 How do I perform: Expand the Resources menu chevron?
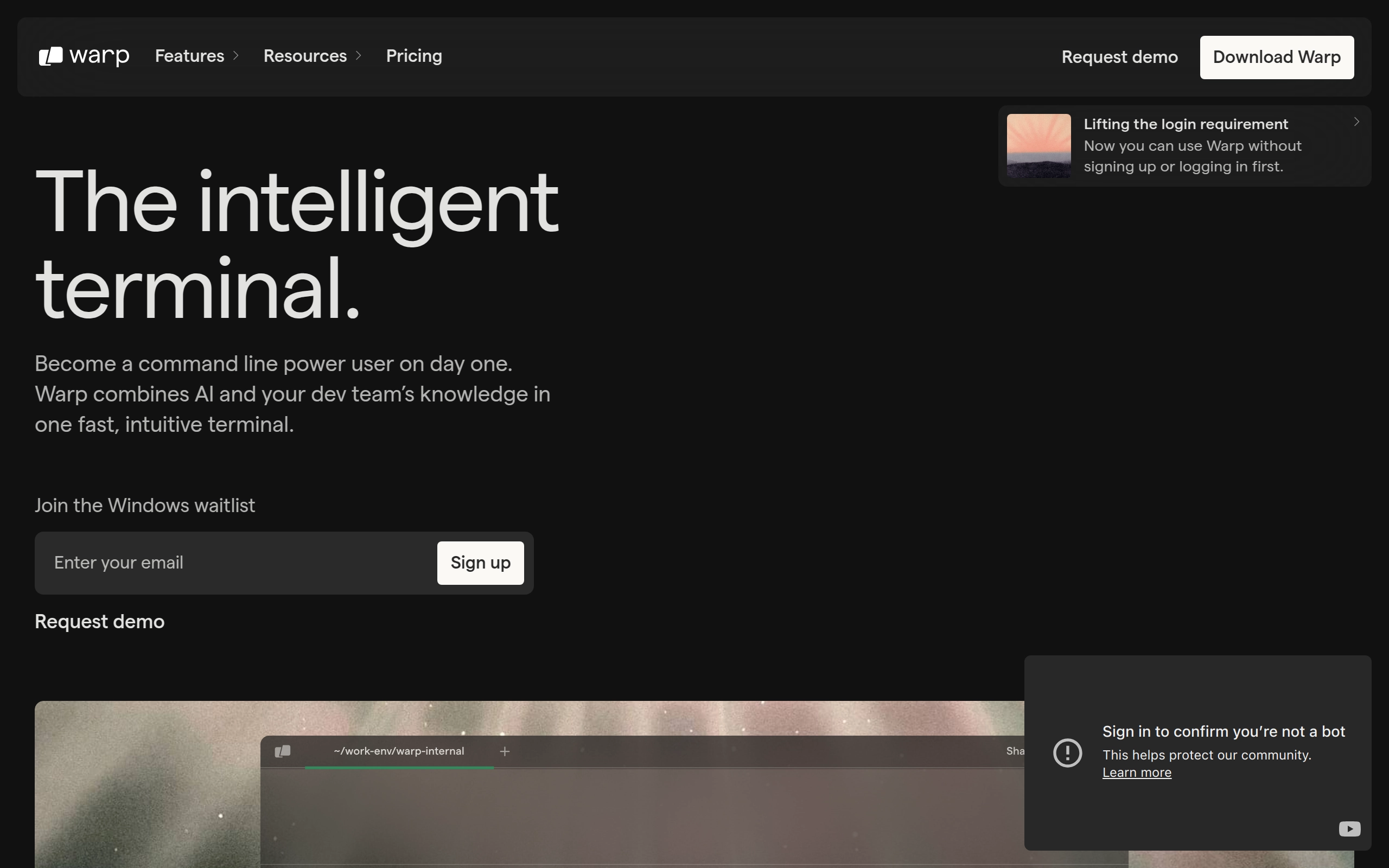[359, 56]
